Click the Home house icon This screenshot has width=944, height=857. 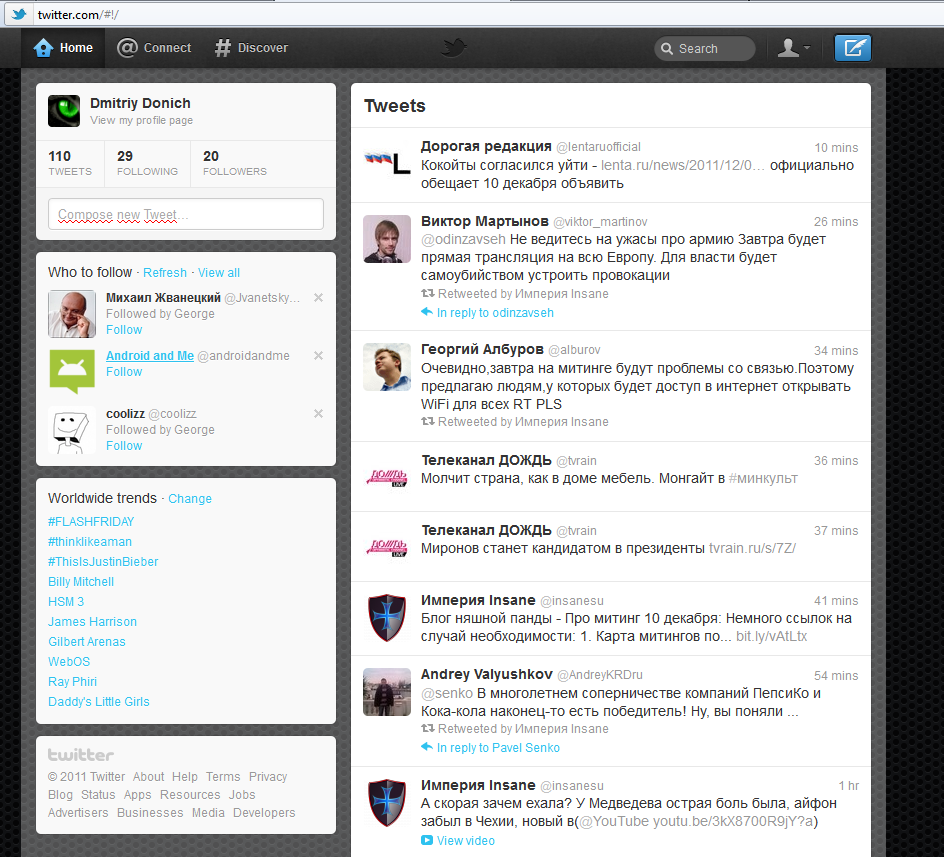tap(43, 48)
